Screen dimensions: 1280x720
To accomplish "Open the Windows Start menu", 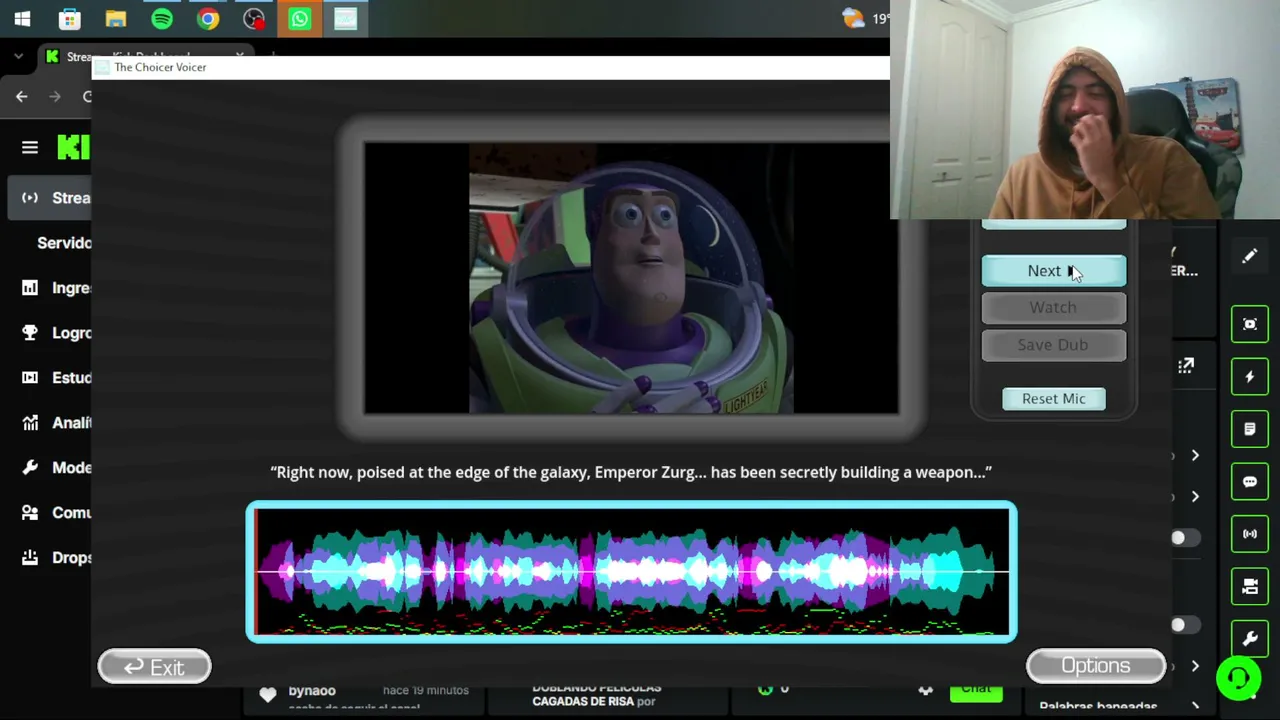I will click(x=22, y=19).
